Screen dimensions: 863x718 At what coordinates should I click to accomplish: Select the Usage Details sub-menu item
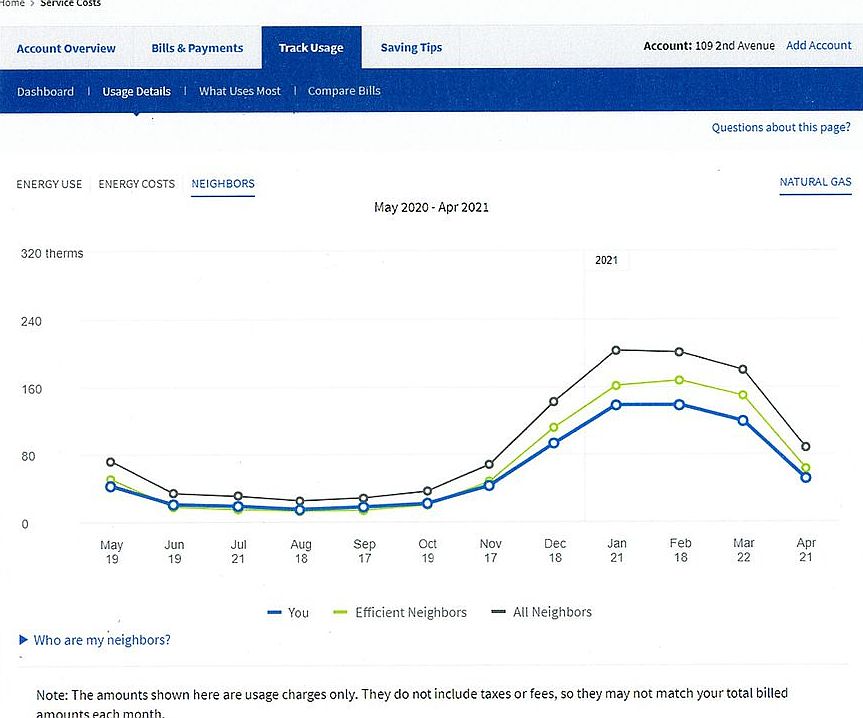[136, 91]
